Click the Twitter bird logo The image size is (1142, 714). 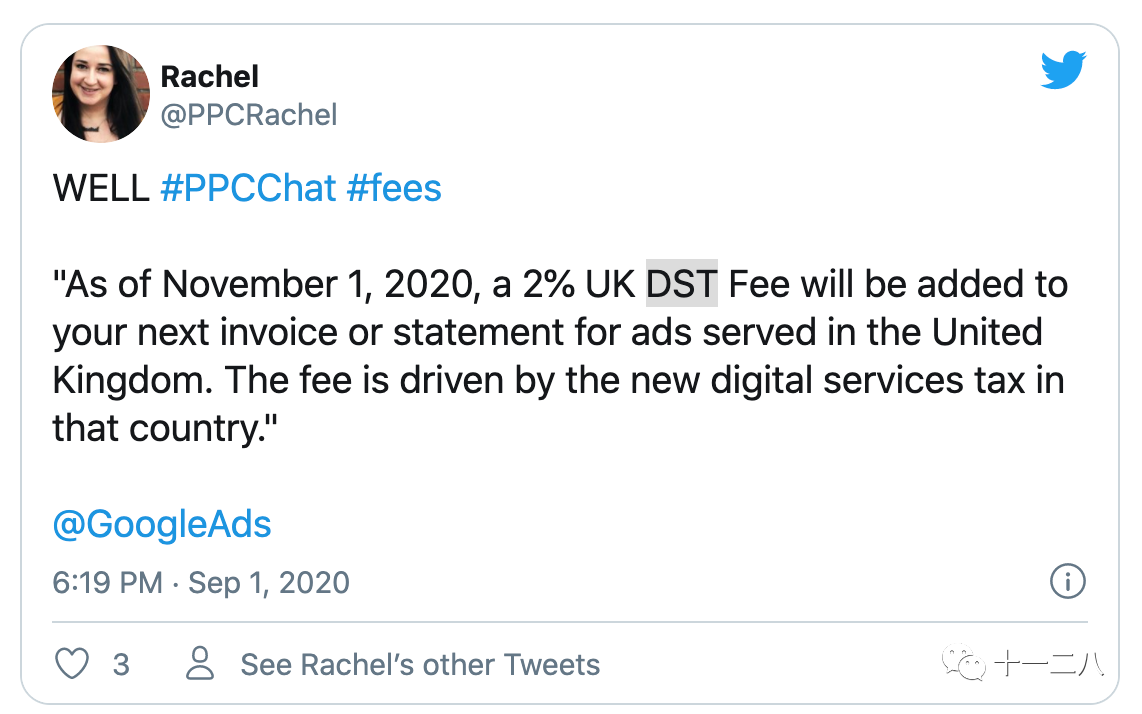(x=1062, y=72)
